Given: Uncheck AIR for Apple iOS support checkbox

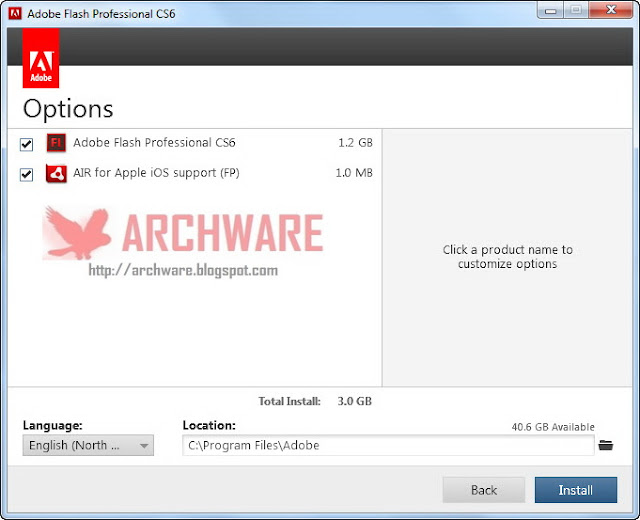Looking at the screenshot, I should click(27, 175).
